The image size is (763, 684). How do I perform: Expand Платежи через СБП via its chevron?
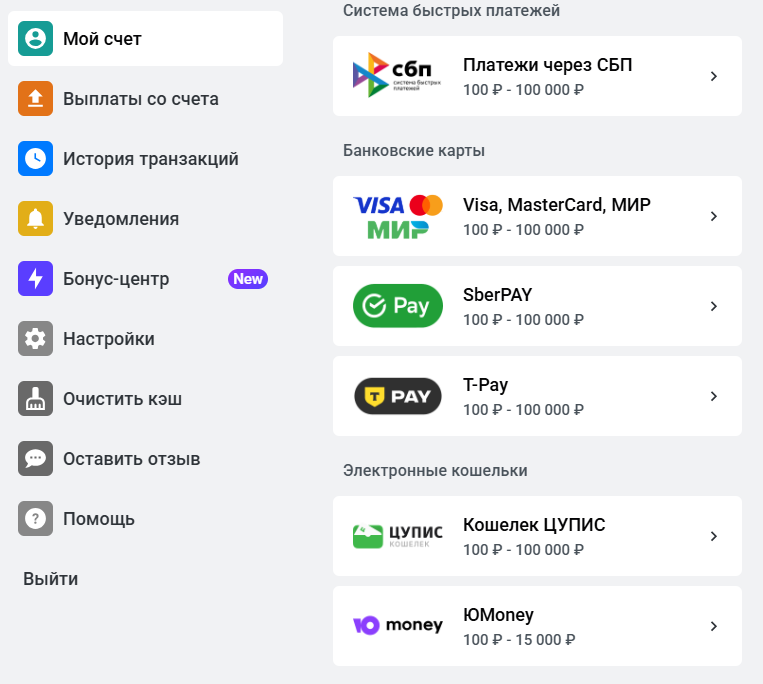[714, 76]
